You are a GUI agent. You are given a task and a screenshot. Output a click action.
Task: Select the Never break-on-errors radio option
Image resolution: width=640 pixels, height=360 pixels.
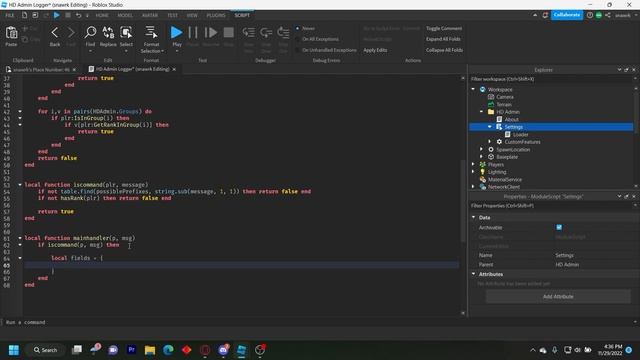(298, 28)
